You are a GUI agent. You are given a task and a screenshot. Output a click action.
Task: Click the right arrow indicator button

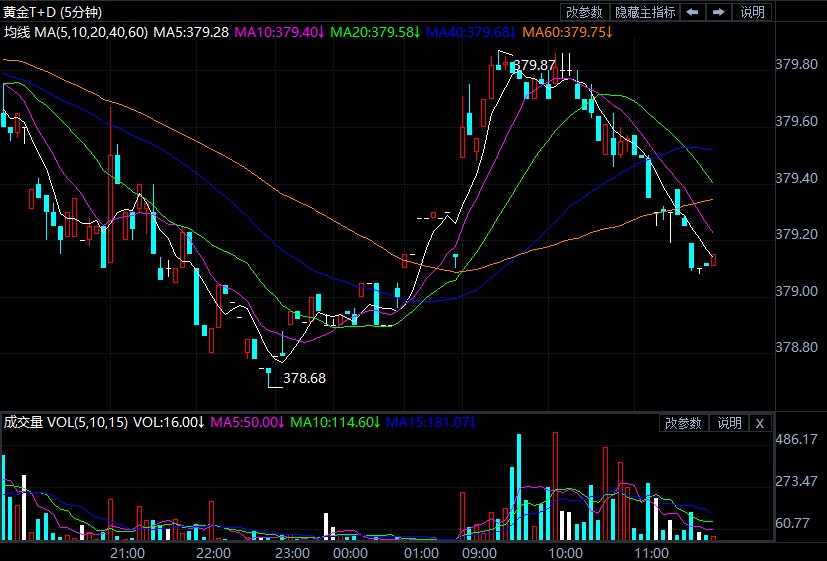click(x=718, y=12)
